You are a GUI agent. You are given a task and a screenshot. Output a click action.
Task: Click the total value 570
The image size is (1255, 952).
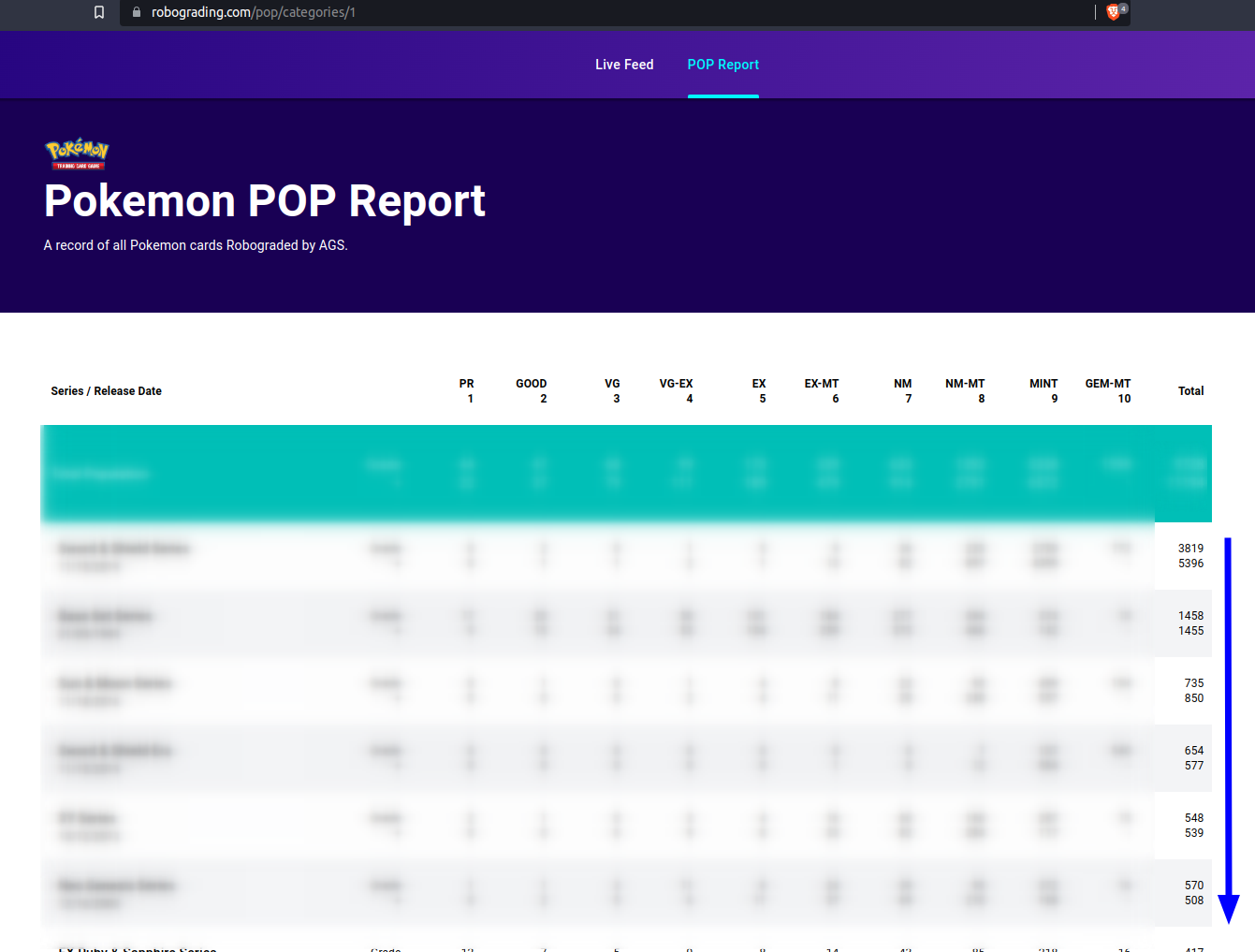1194,886
